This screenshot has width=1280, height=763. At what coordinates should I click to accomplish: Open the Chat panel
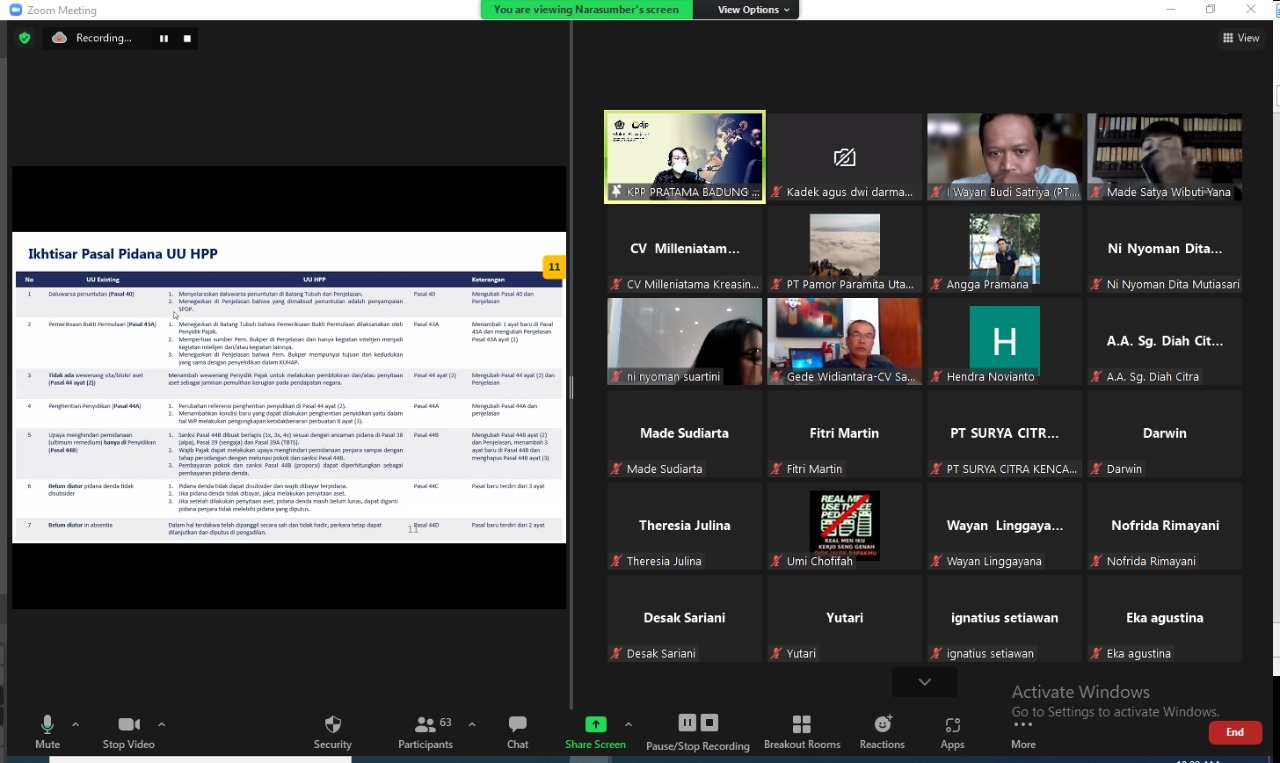tap(517, 725)
